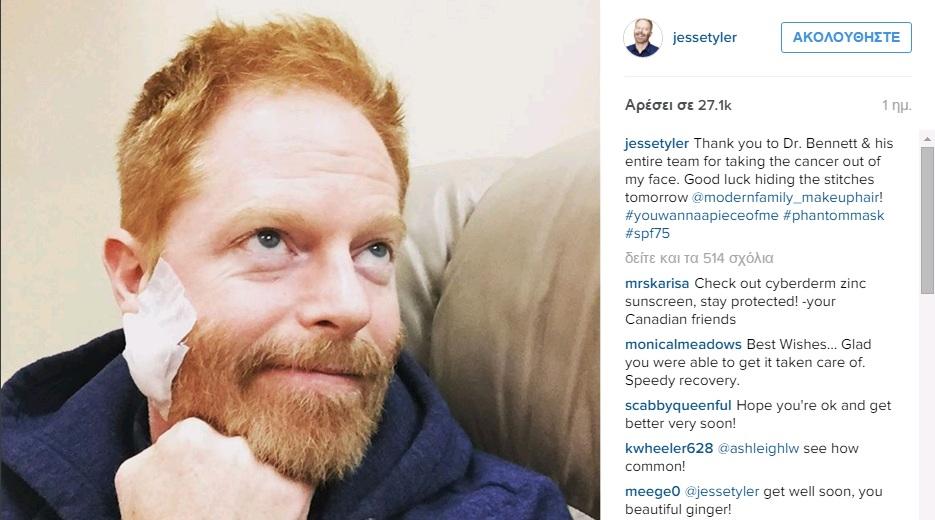Open the #youwannaapieceofme hashtag
Screen dimensions: 935x520
click(702, 215)
